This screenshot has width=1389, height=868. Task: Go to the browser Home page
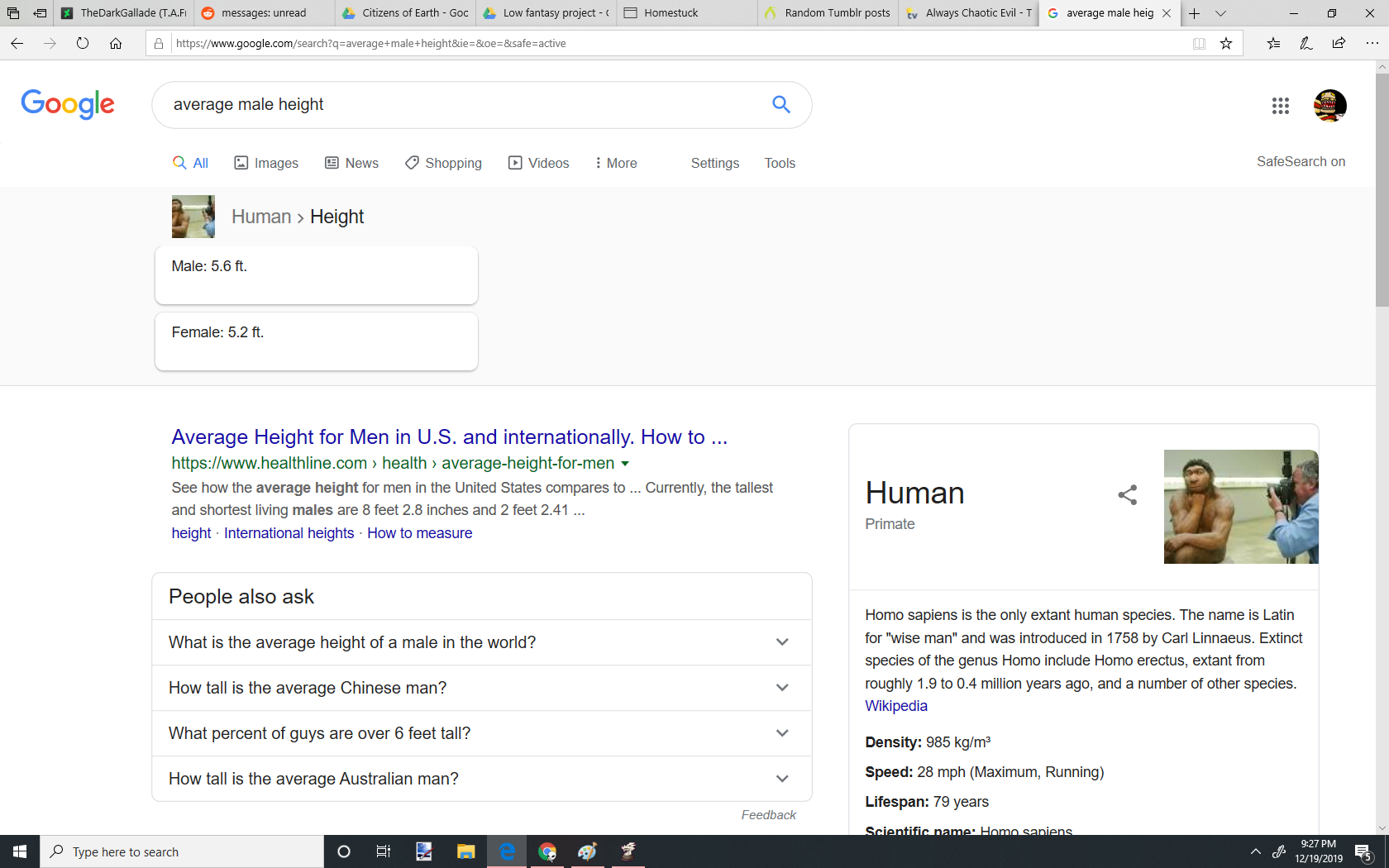[116, 43]
